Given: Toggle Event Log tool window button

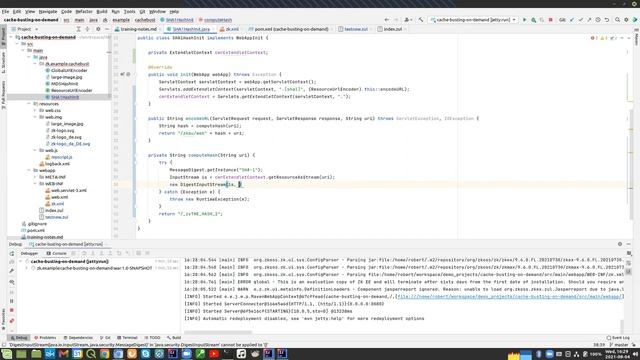Looking at the screenshot, I should (618, 338).
